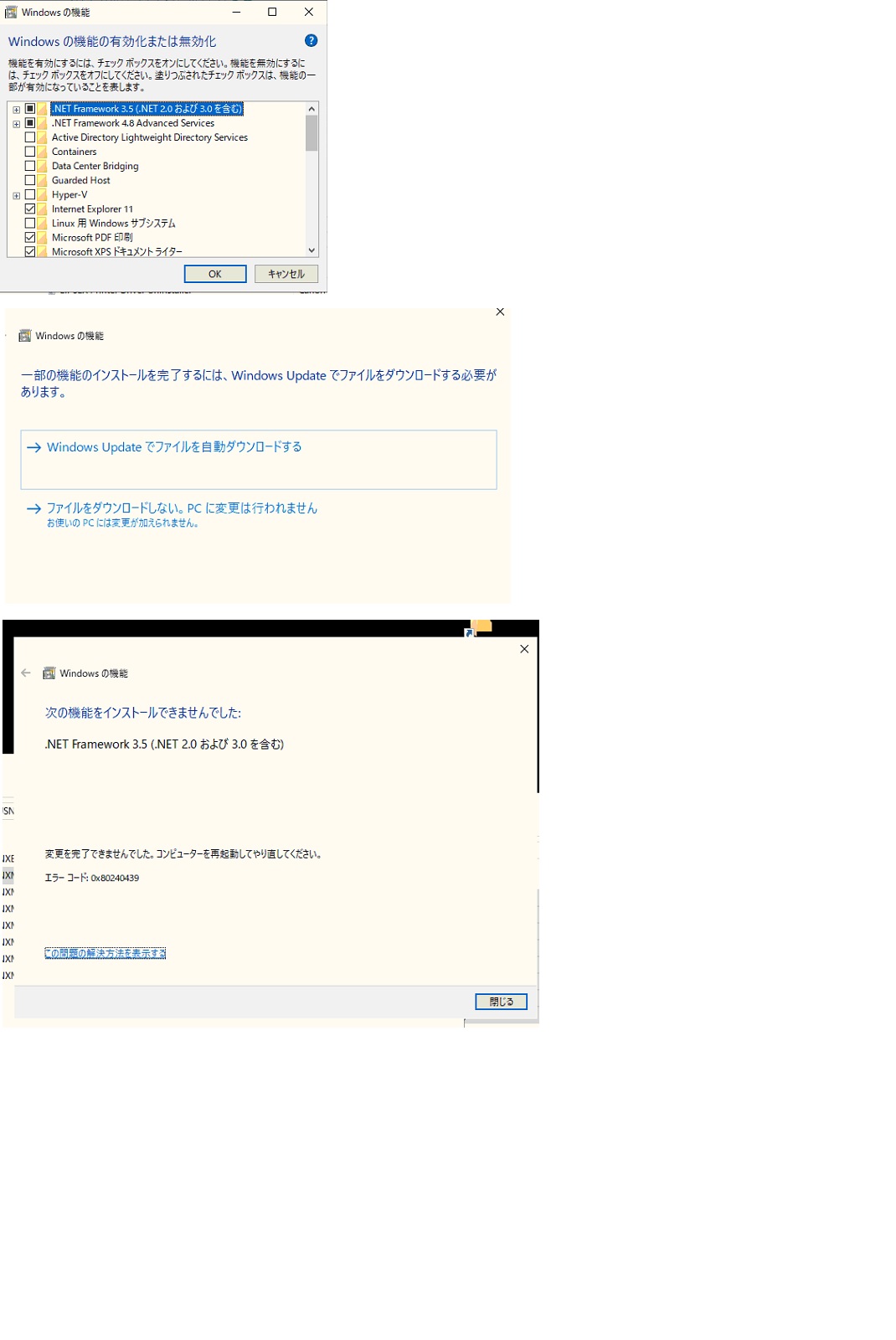Enable the Guarded Host checkbox
The width and height of the screenshot is (896, 1340).
pos(30,180)
